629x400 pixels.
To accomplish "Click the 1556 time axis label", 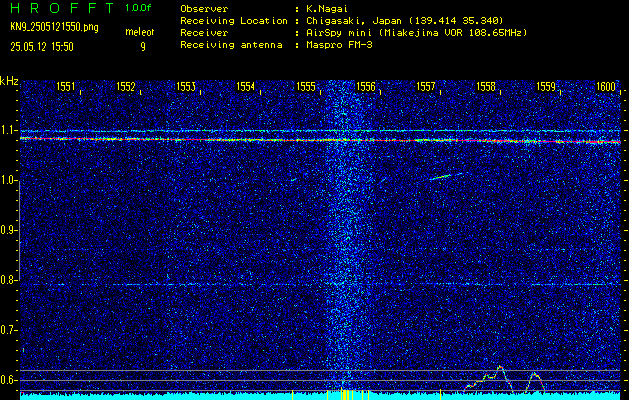I will 366,87.
